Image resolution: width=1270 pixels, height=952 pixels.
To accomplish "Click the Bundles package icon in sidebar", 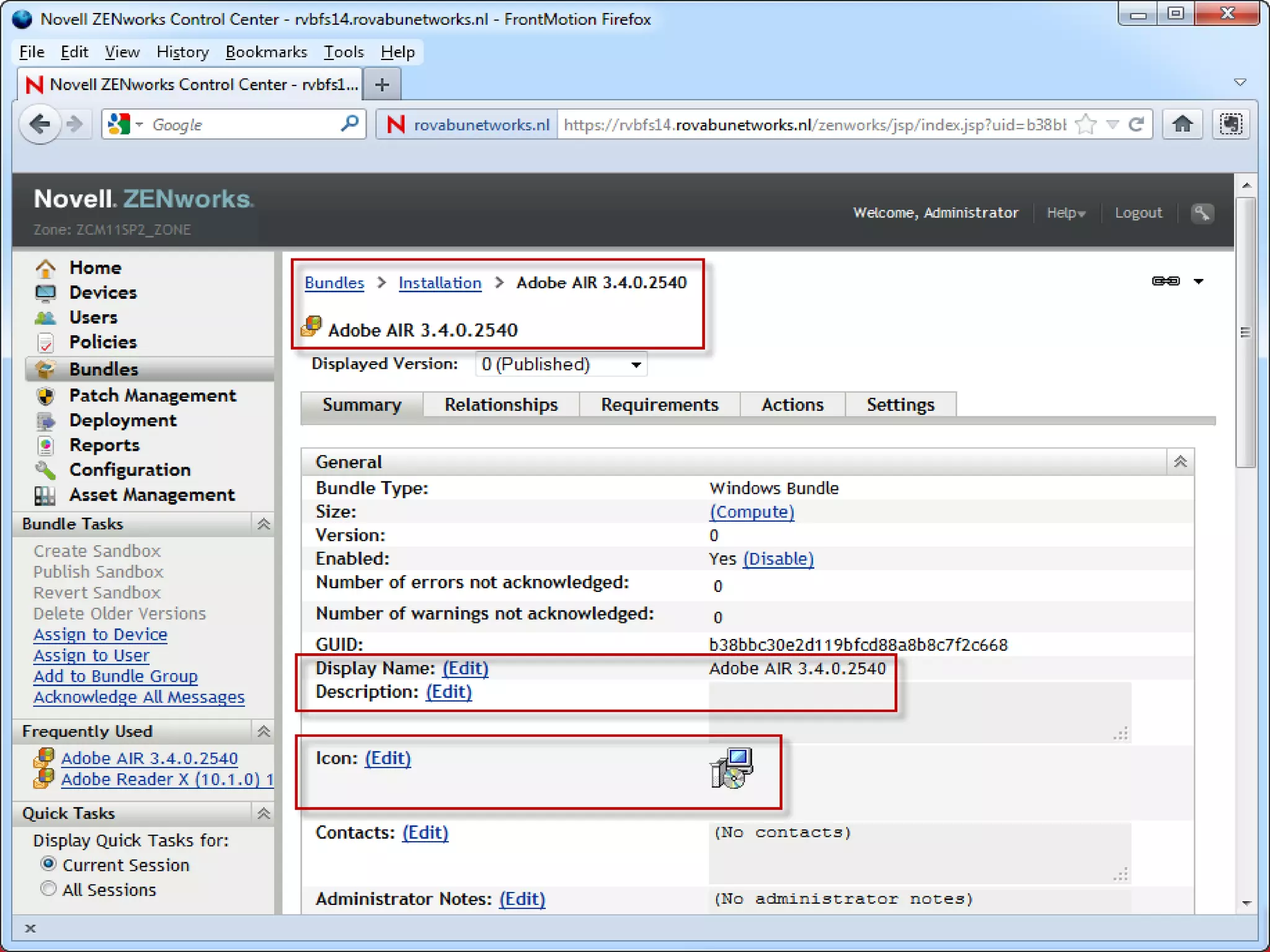I will [45, 369].
